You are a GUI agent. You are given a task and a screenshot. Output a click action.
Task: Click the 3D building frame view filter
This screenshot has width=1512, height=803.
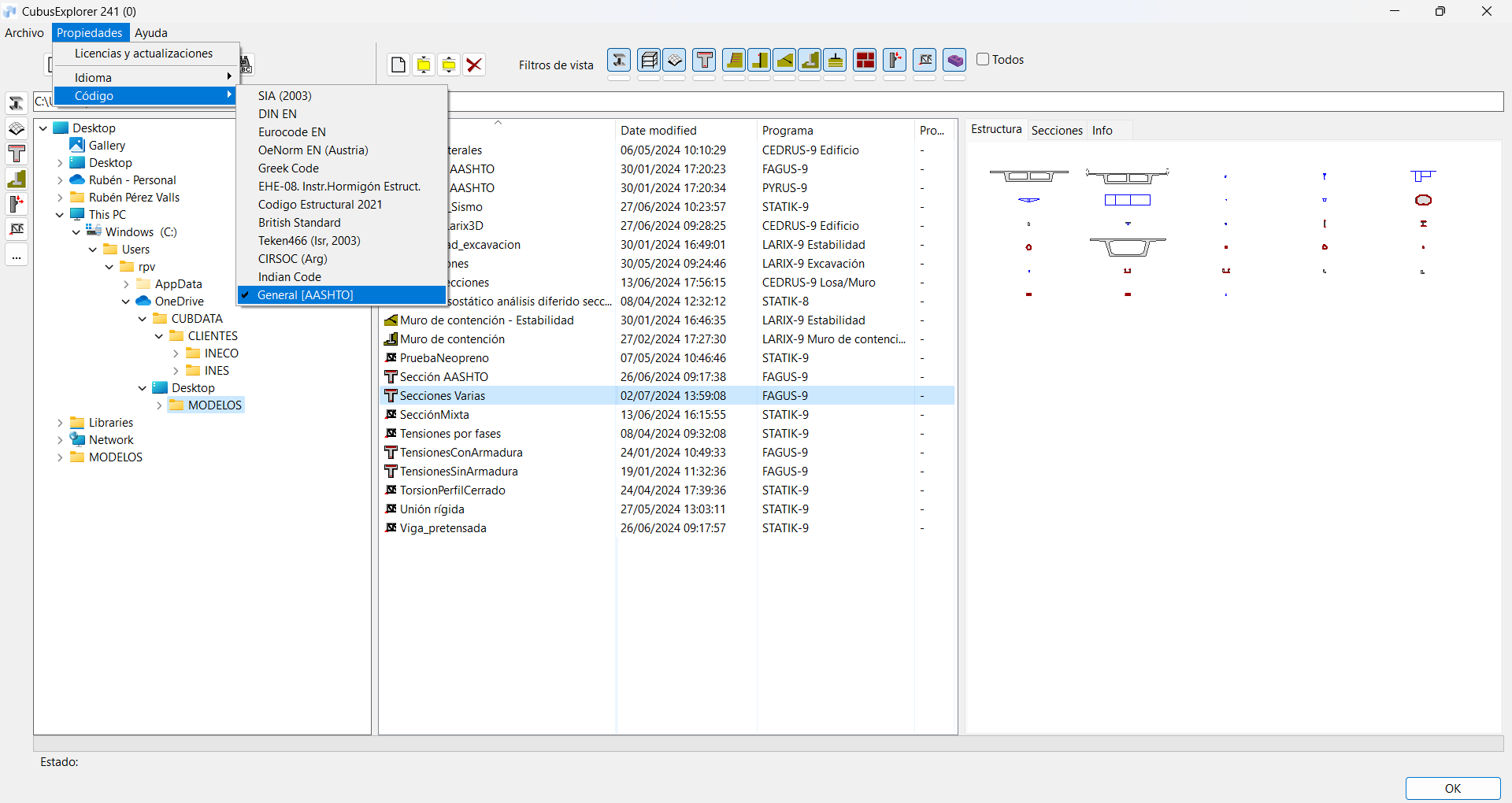649,60
